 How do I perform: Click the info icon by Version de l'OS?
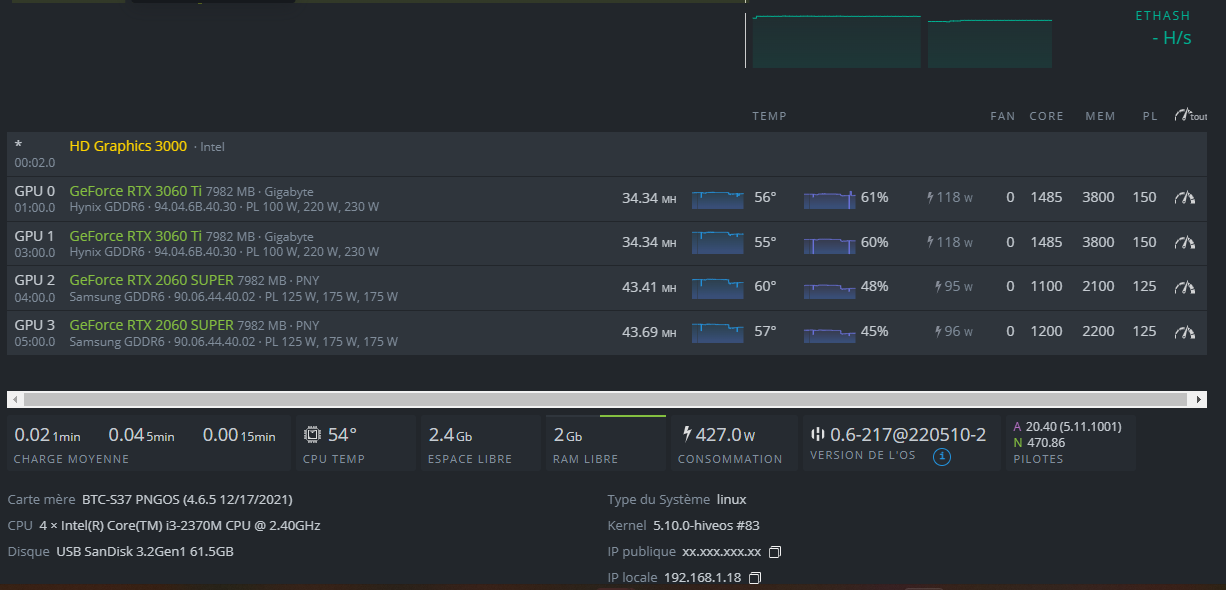[941, 458]
